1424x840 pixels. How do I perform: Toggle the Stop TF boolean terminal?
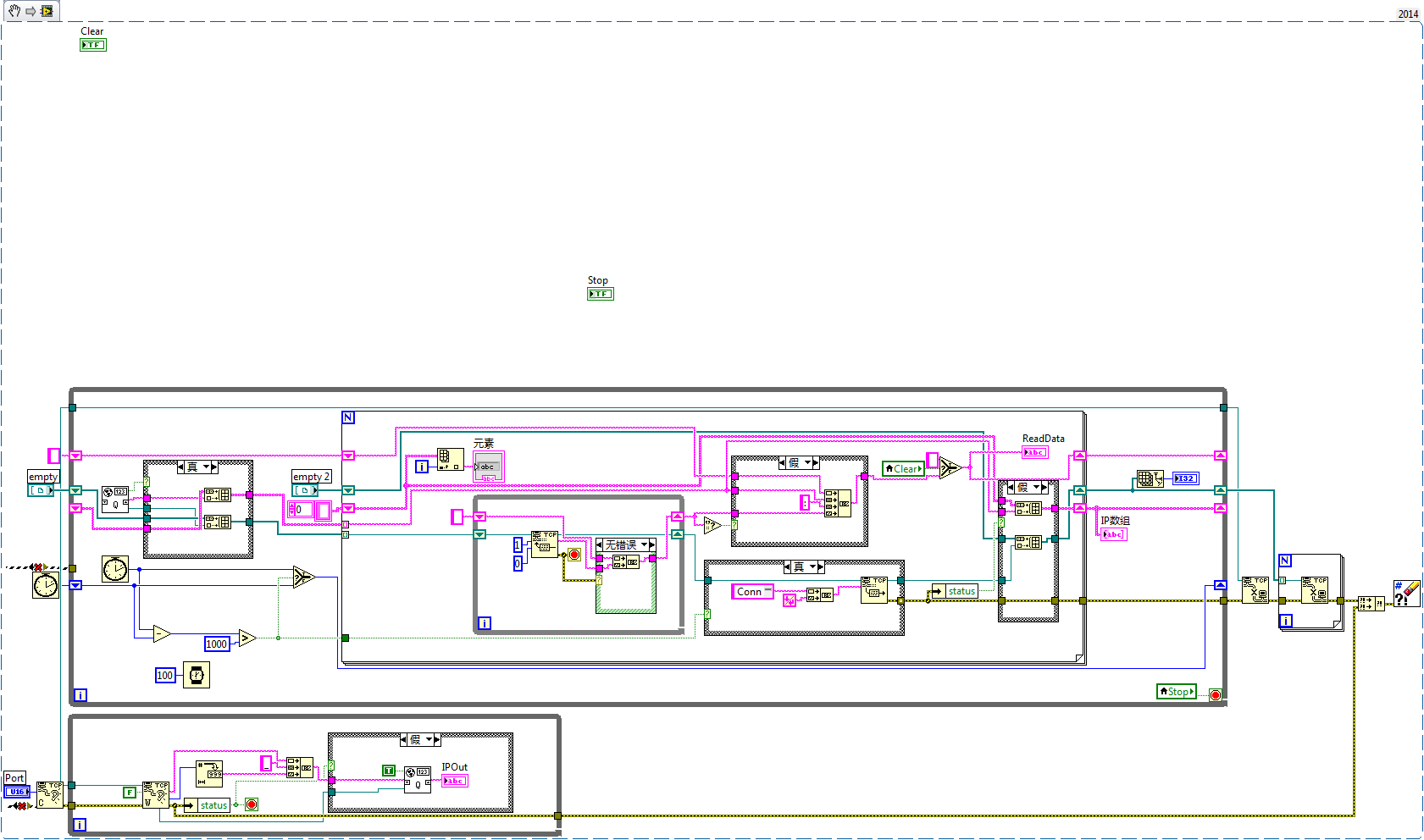pos(600,293)
